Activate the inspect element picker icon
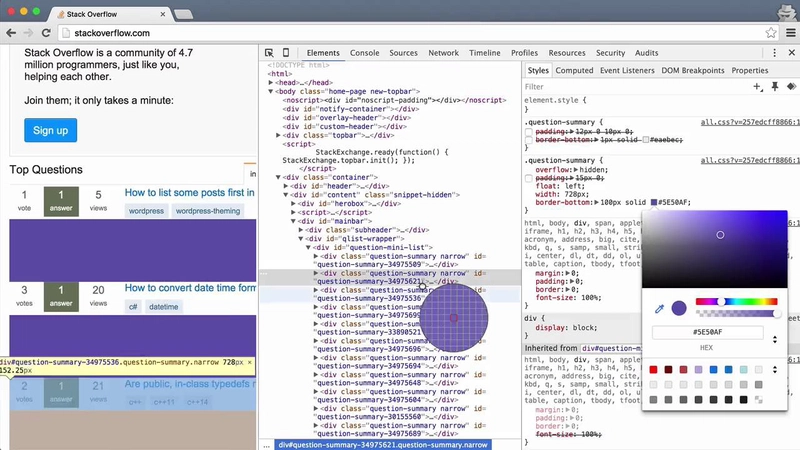 (x=269, y=53)
